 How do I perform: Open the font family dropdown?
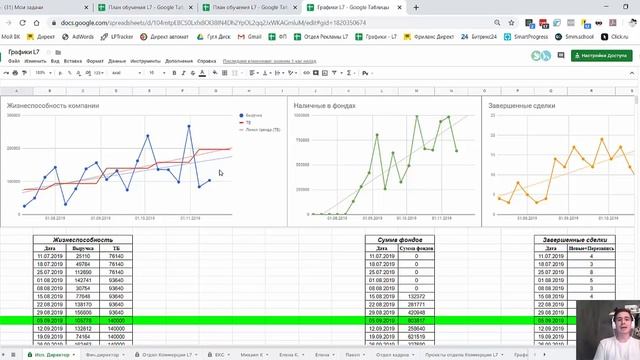click(x=126, y=73)
